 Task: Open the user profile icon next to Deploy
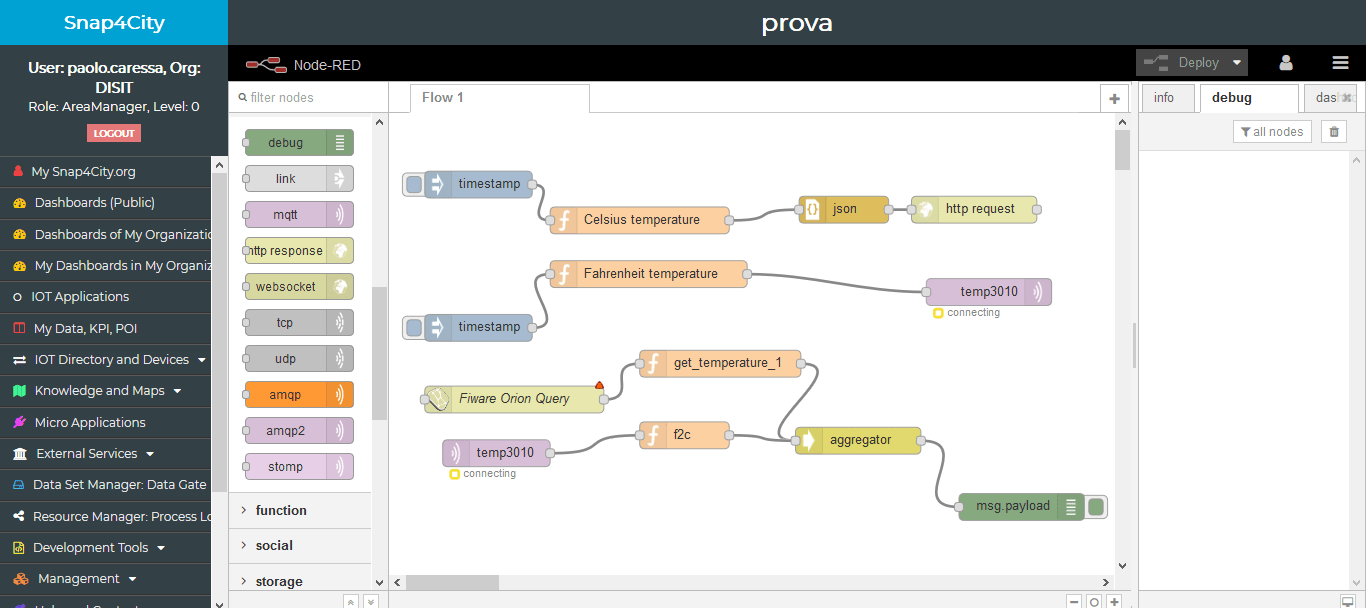pos(1286,63)
